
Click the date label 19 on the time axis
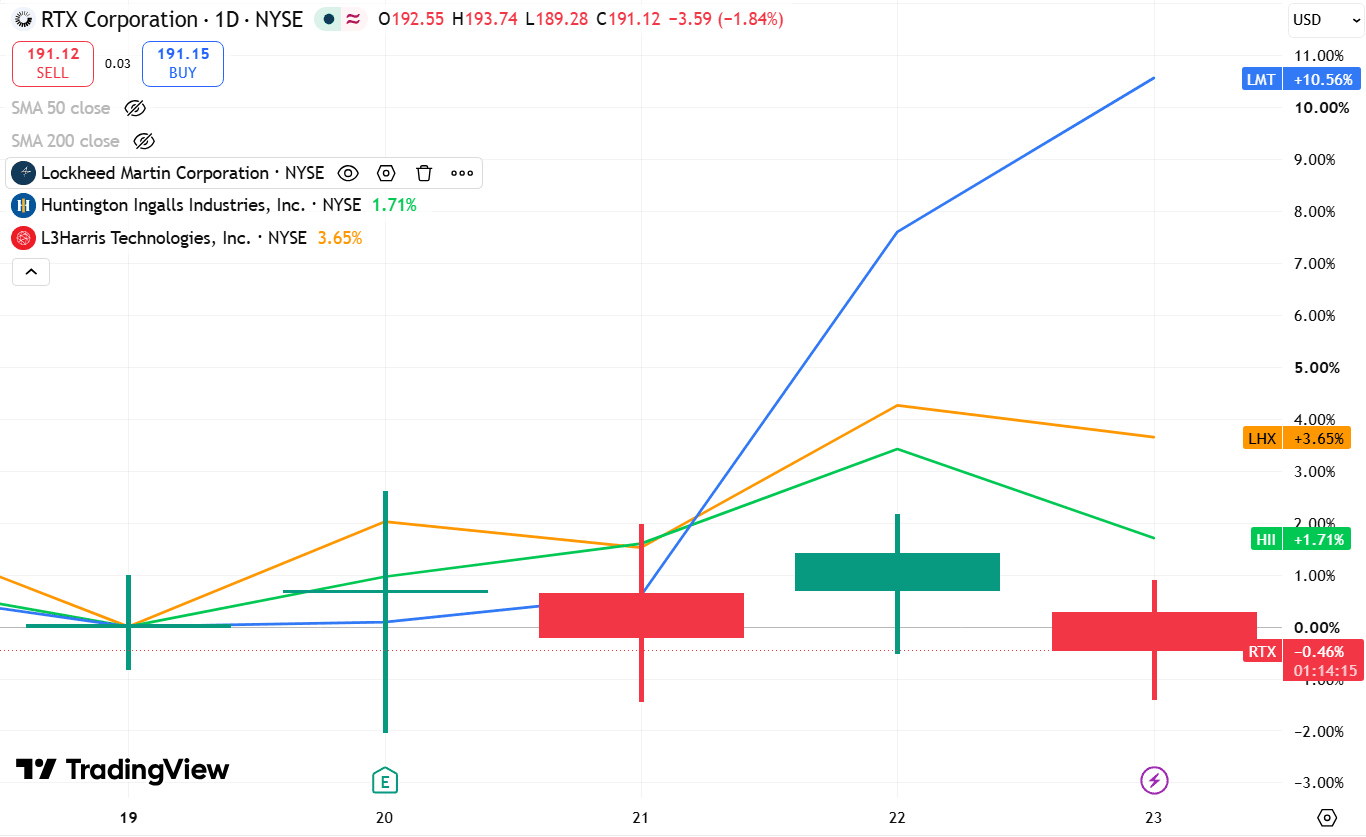point(128,817)
